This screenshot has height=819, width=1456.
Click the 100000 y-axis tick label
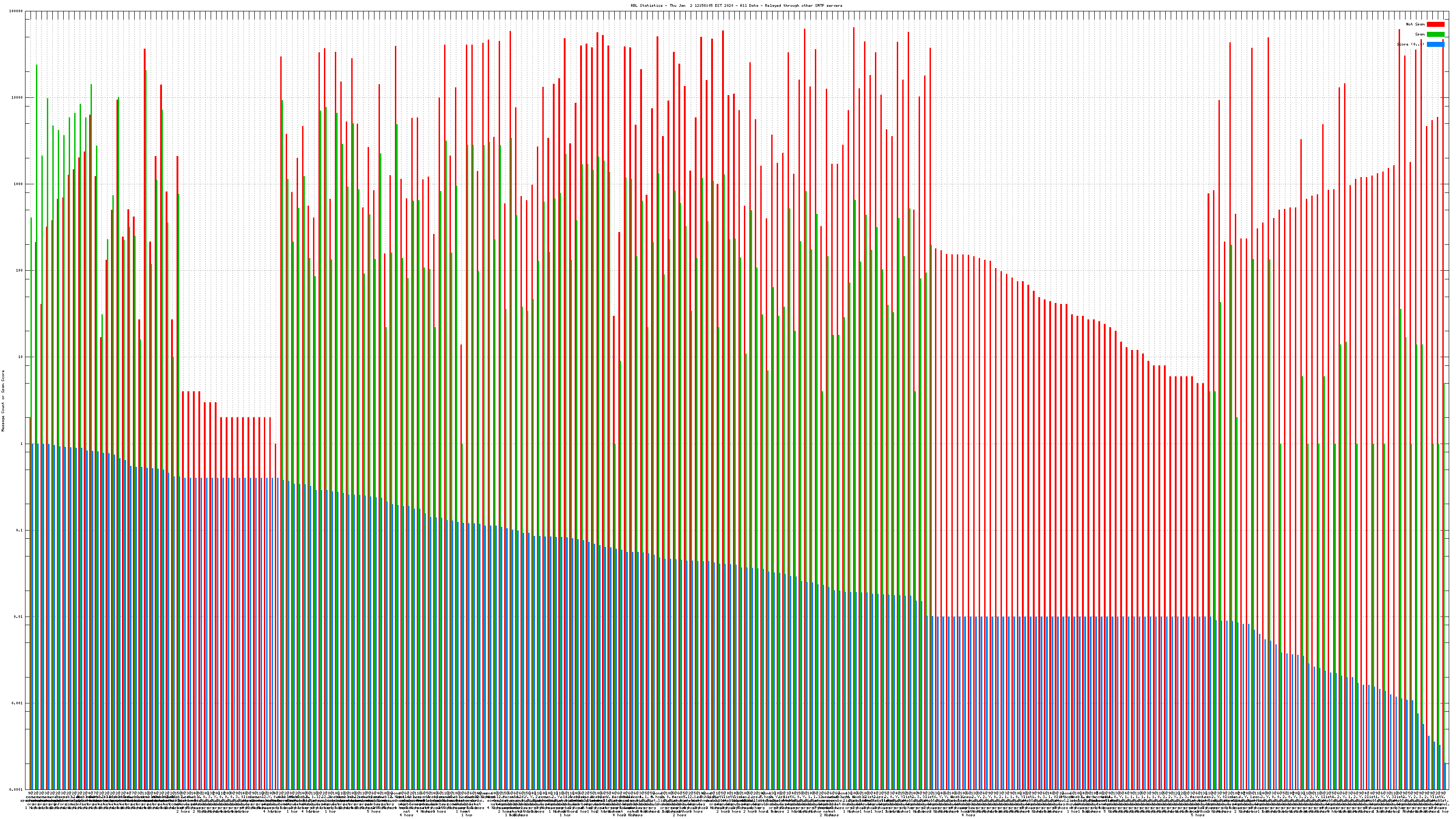pyautogui.click(x=16, y=11)
